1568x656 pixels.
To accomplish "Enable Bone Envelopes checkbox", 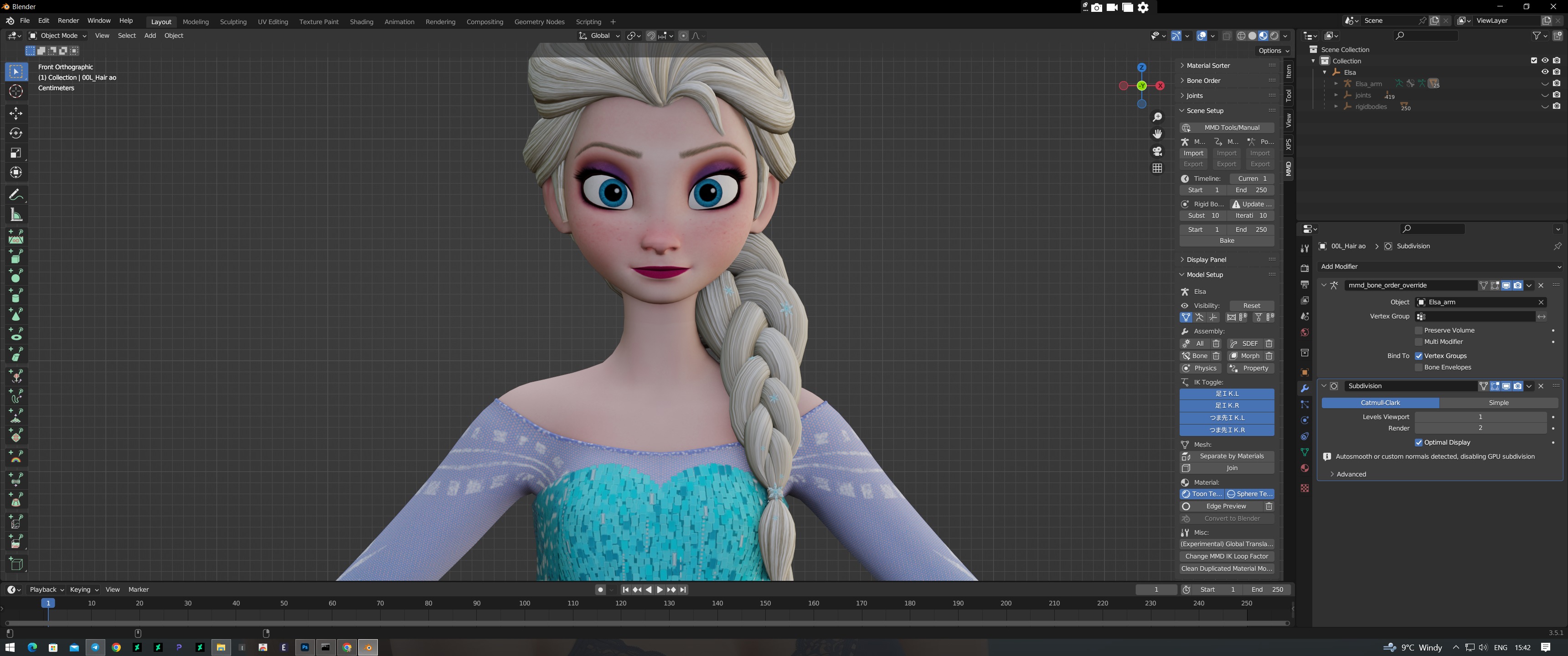I will click(x=1419, y=368).
